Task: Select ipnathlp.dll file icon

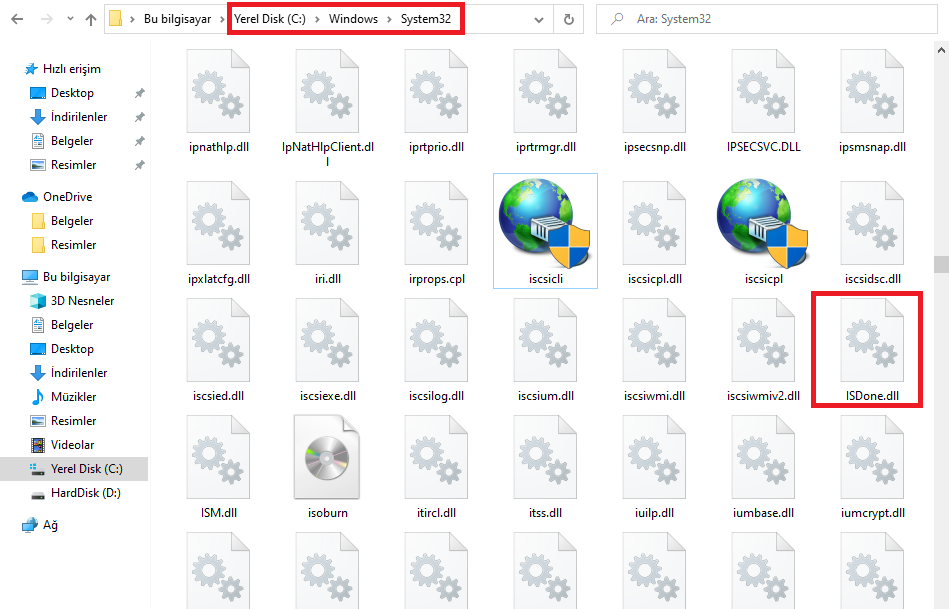Action: coord(218,91)
